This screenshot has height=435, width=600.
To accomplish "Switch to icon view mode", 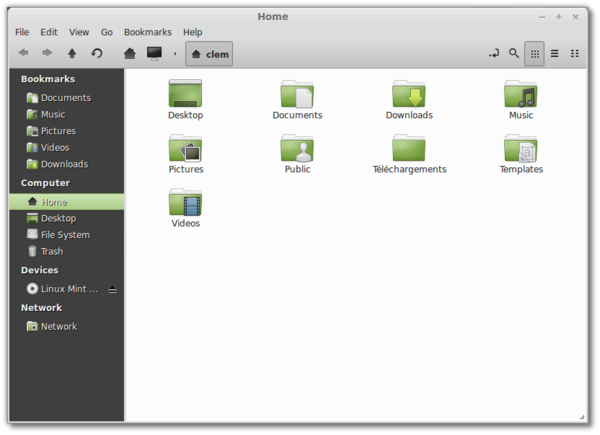I will 535,53.
